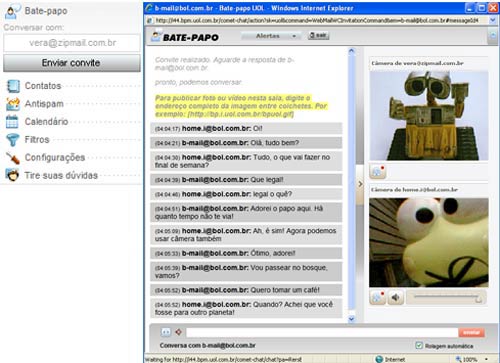Click the message 'Oi!' from home
The width and height of the screenshot is (500, 363).
coord(246,128)
